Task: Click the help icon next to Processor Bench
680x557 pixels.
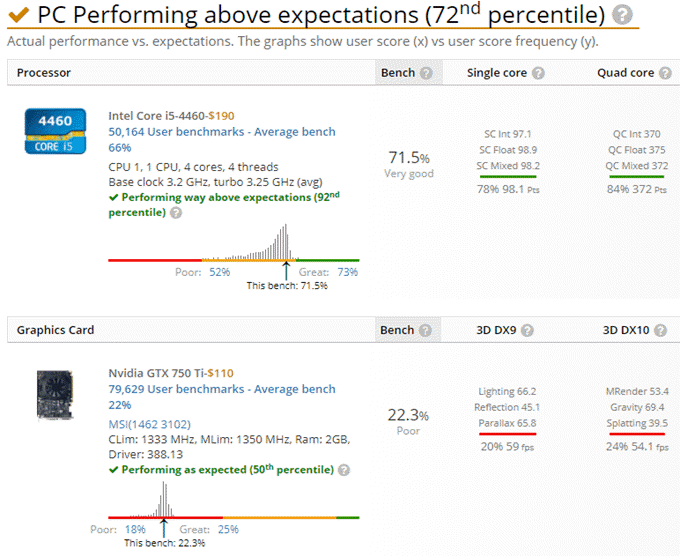Action: [426, 73]
